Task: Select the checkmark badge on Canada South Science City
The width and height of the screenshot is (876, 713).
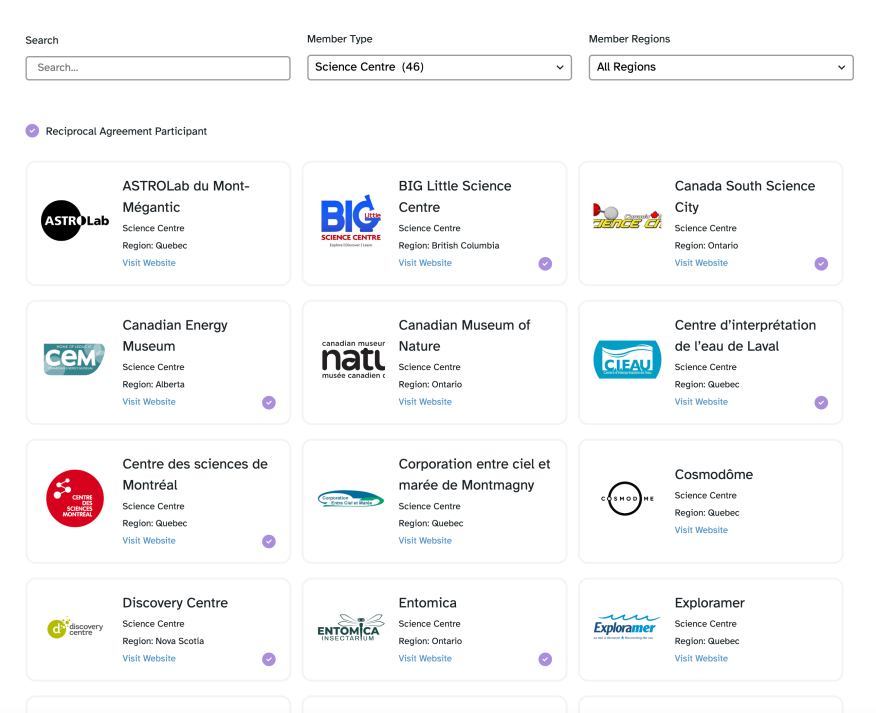Action: coord(821,263)
